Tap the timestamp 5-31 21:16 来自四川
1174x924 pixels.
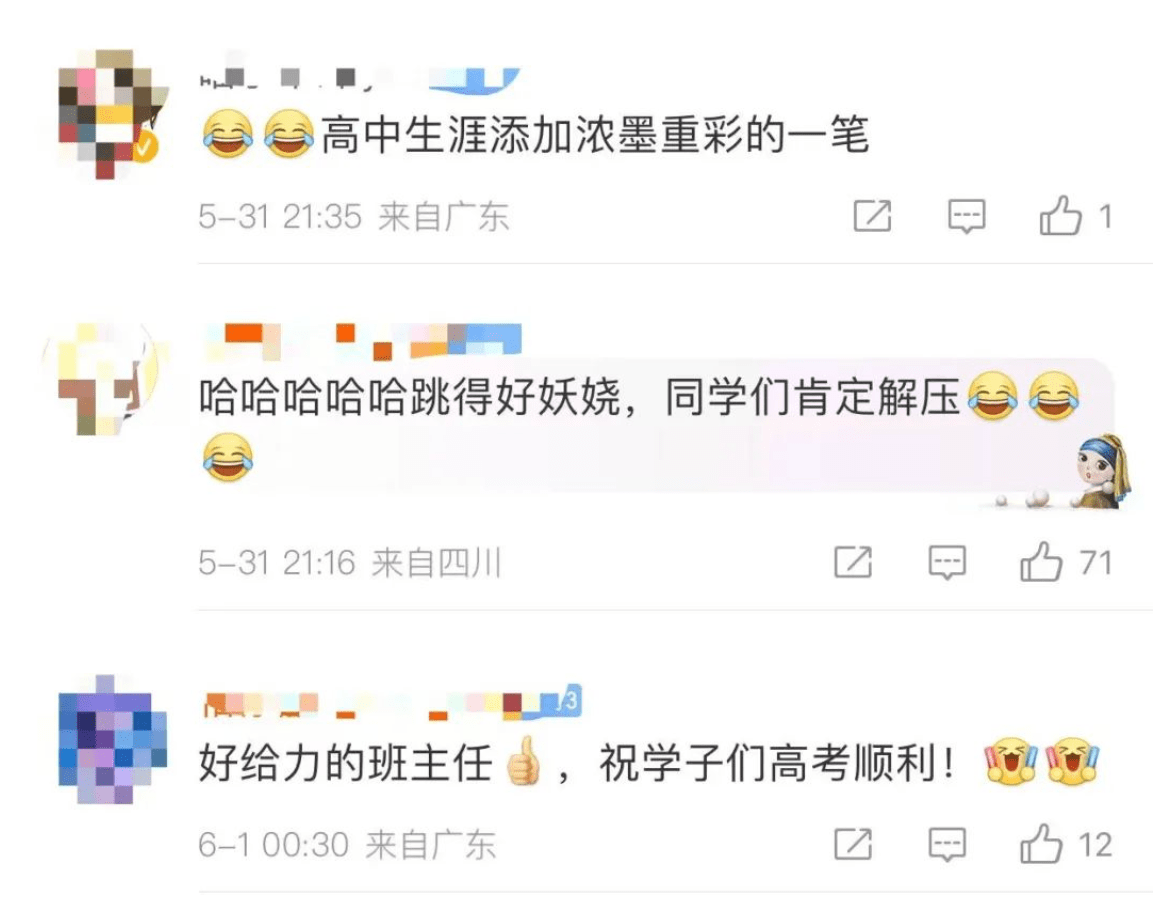click(x=350, y=562)
